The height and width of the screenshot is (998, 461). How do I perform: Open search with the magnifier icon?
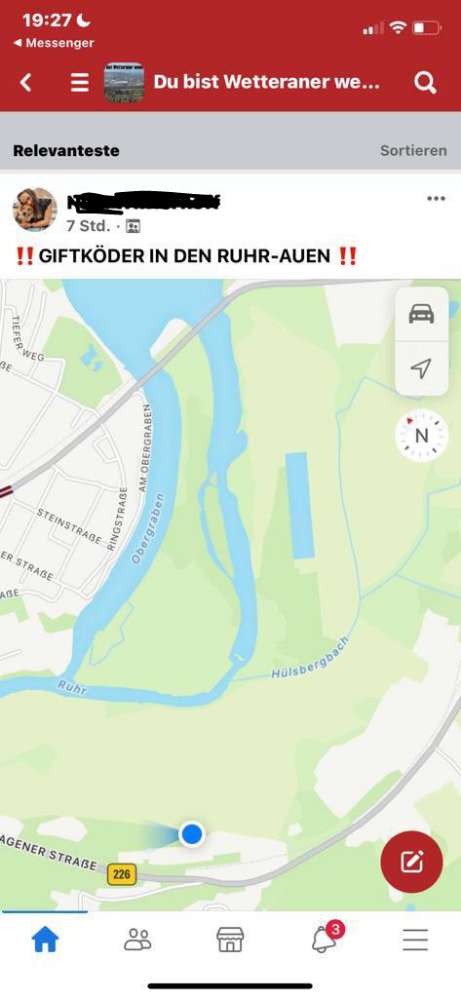[425, 82]
